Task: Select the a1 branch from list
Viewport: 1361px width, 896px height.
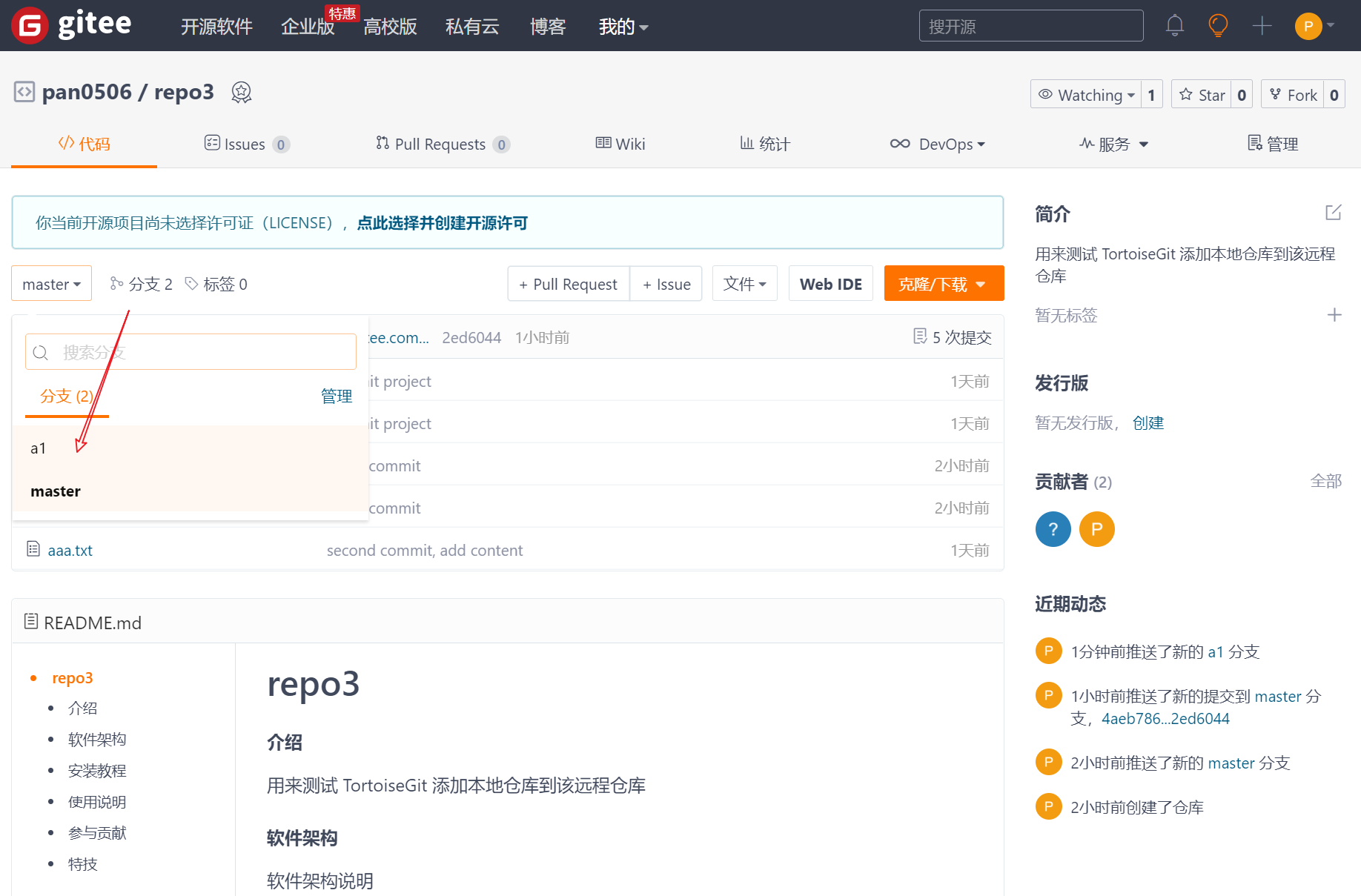Action: 39,448
